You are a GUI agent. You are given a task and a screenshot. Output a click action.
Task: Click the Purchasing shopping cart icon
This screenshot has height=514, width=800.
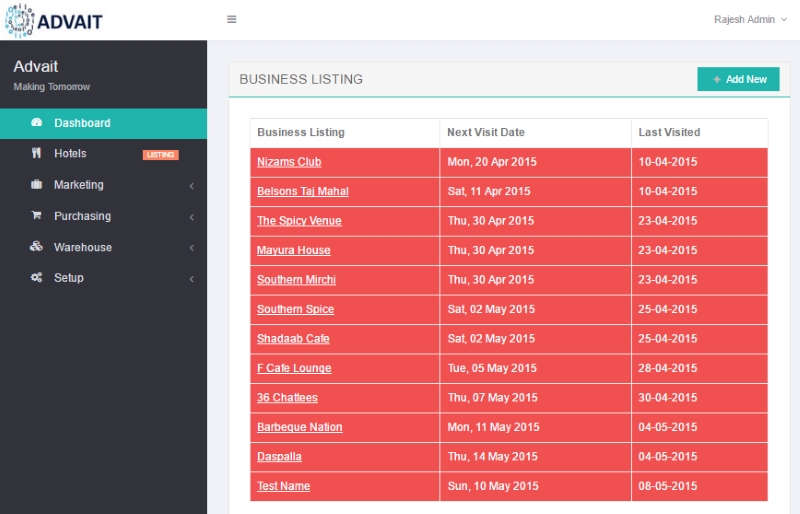click(37, 216)
